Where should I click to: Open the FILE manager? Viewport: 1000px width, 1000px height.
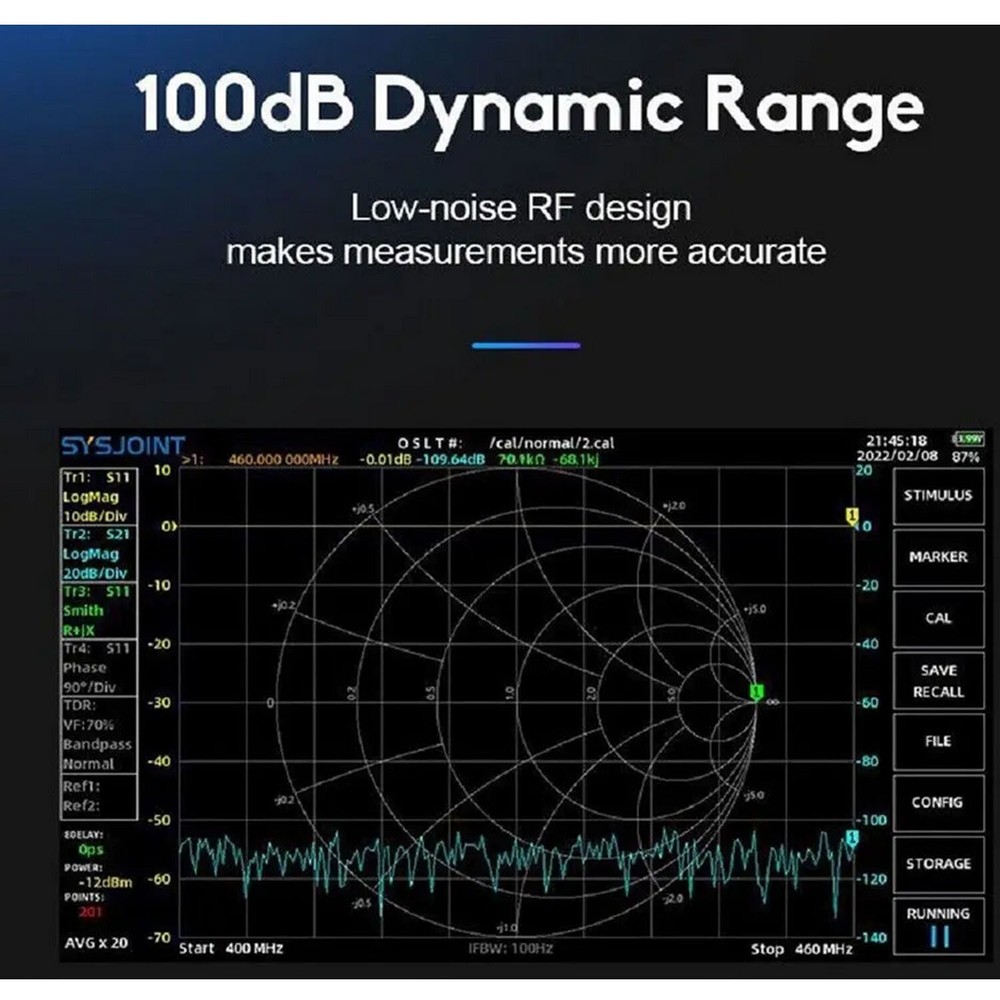click(938, 741)
